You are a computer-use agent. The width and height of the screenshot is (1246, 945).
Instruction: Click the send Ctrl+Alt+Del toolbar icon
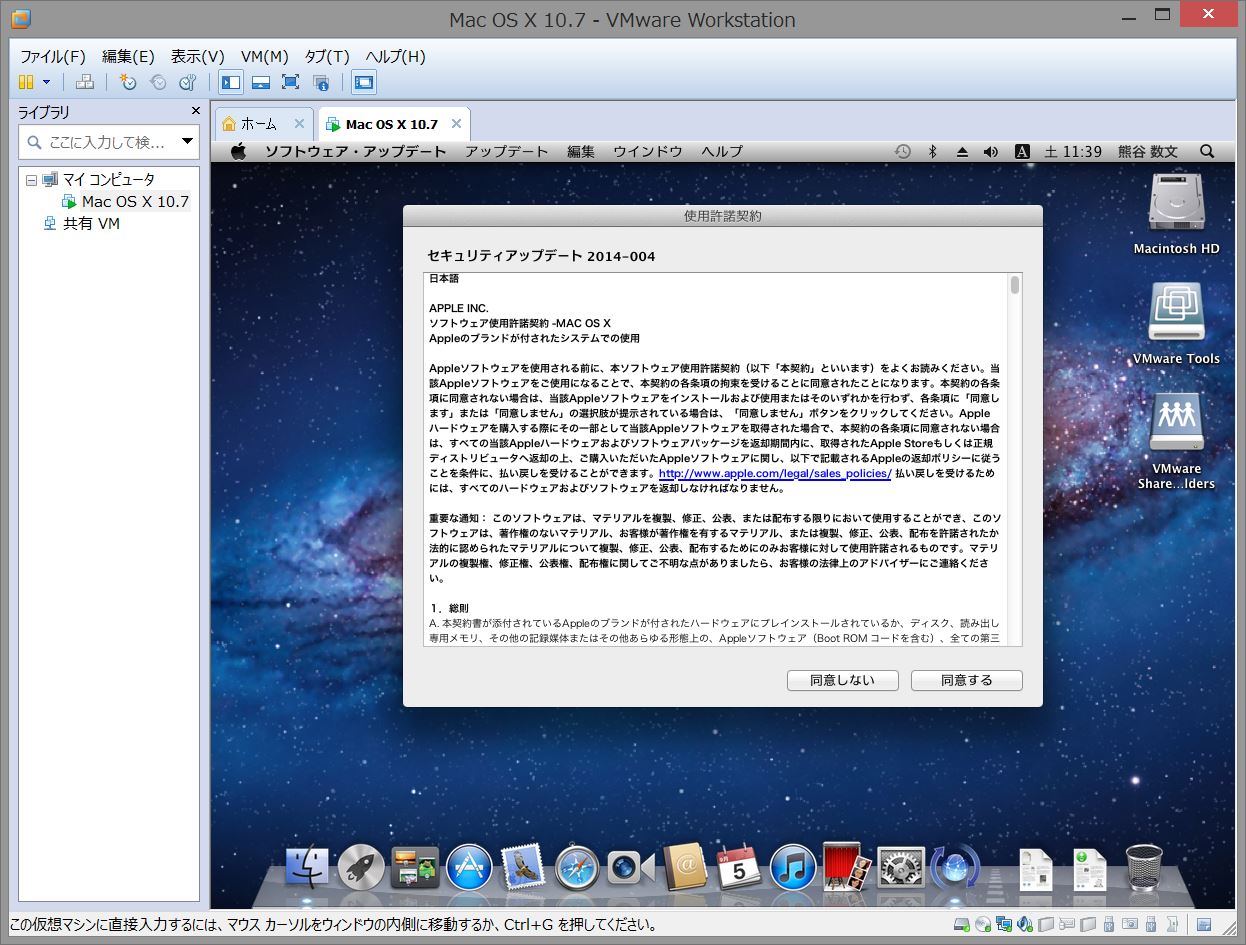coord(86,82)
